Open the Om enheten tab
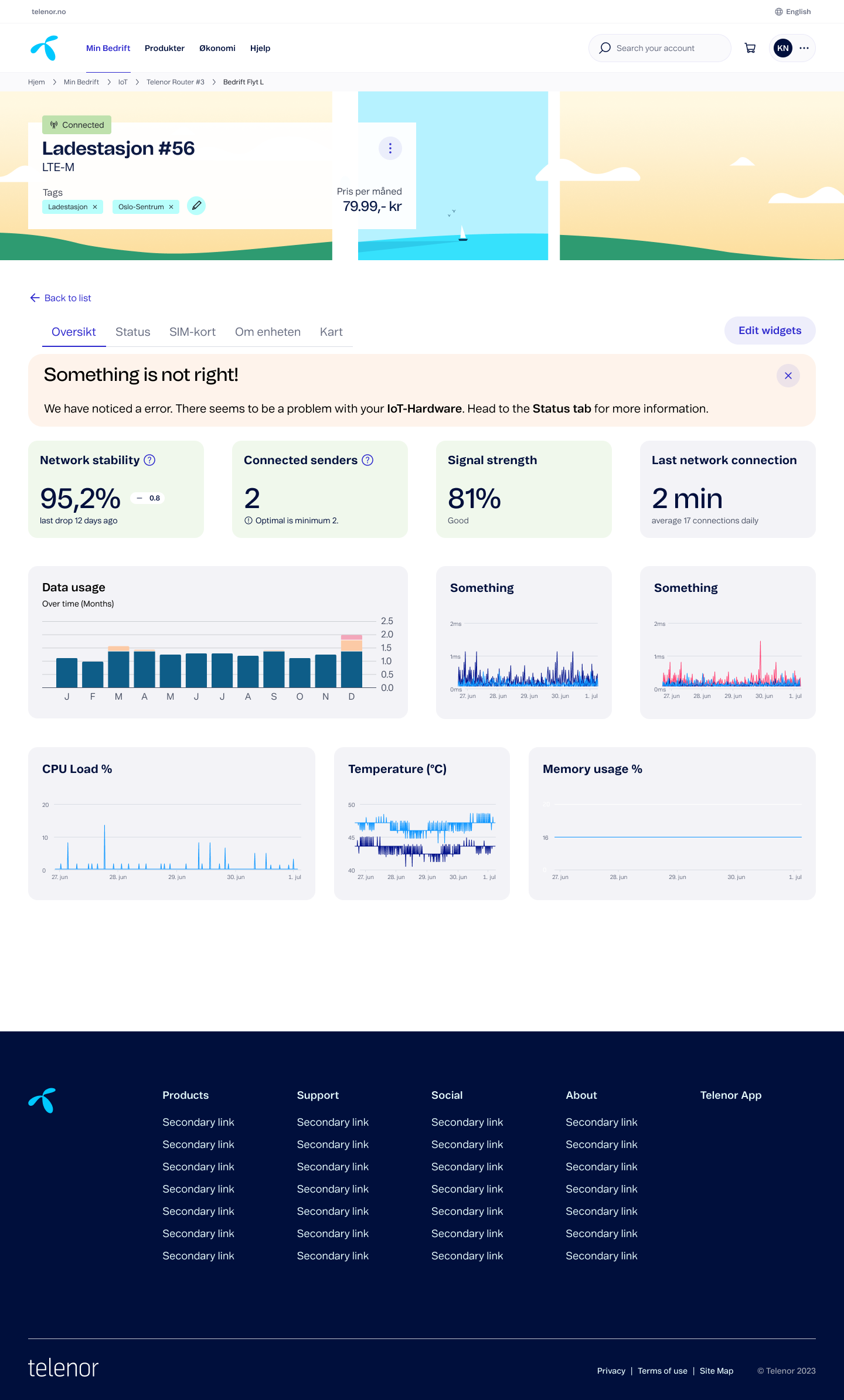 [x=268, y=332]
